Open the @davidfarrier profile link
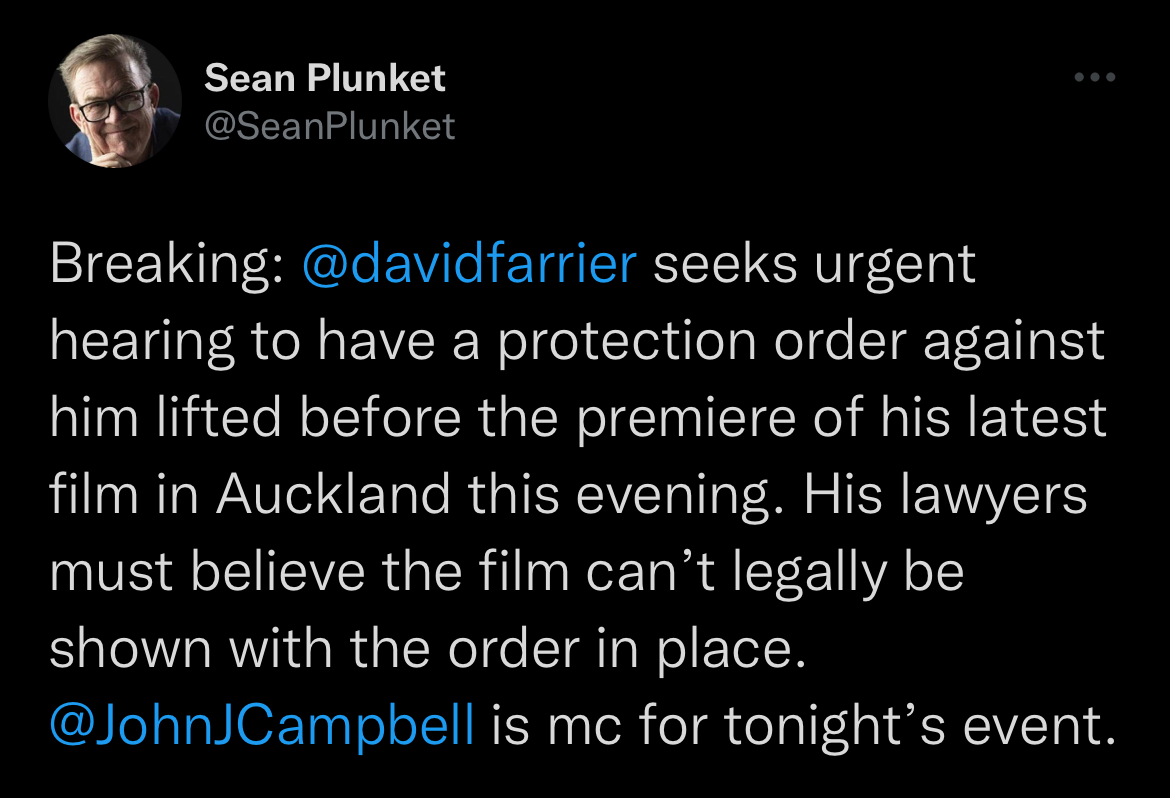This screenshot has width=1170, height=798. tap(468, 264)
